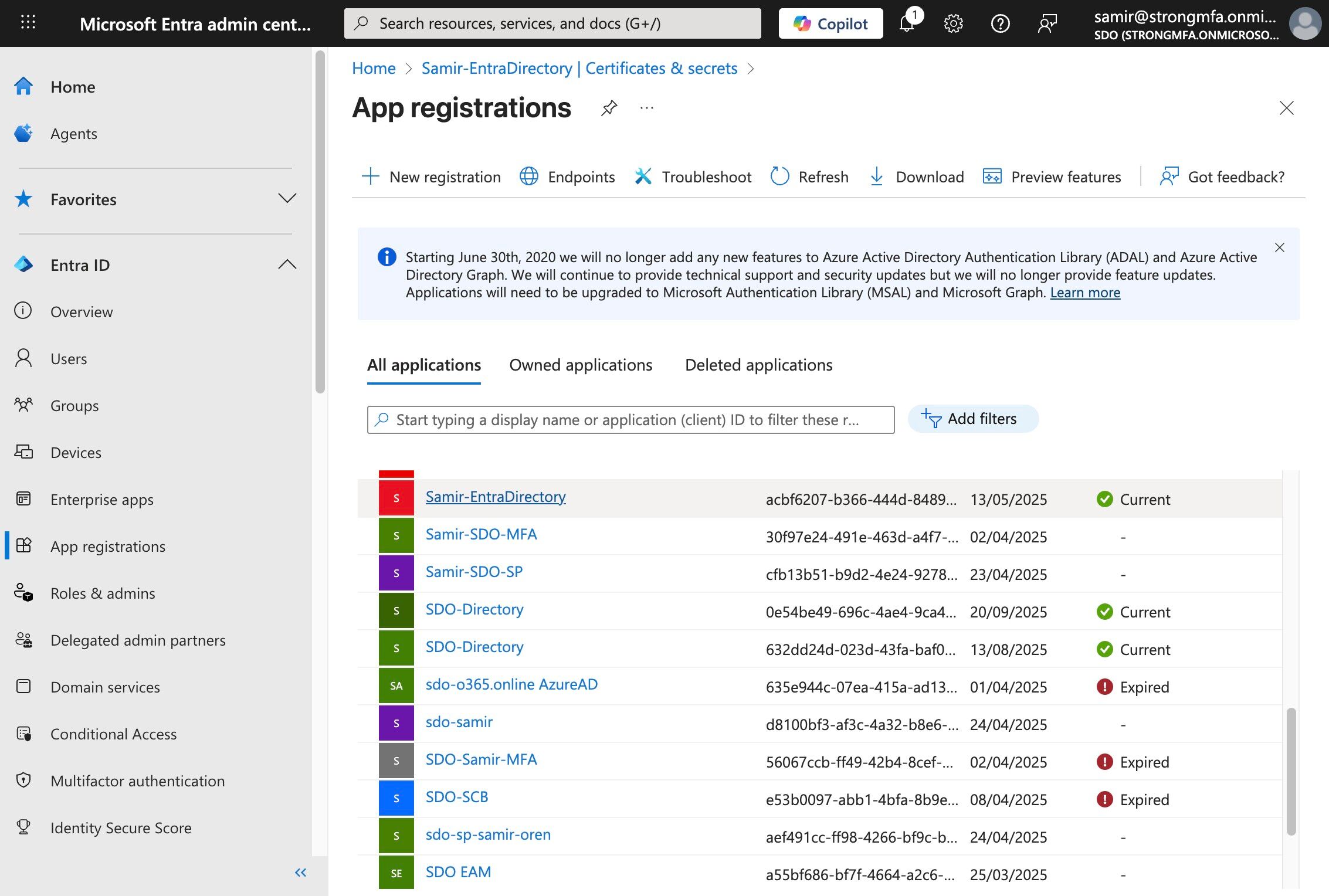Collapse the sidebar with double chevron
Screen dimensions: 1329x896
click(x=300, y=873)
